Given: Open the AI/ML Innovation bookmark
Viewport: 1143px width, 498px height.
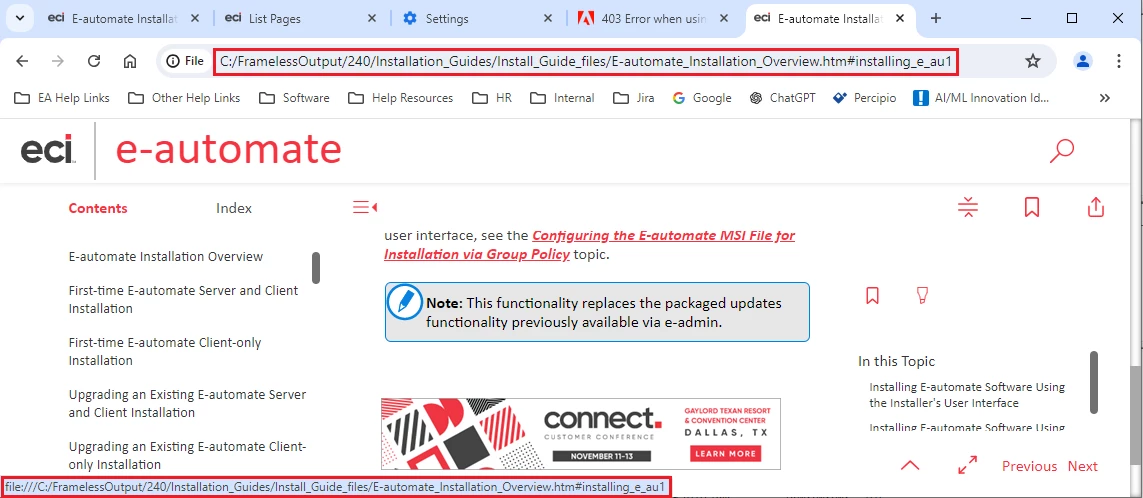Looking at the screenshot, I should [981, 98].
